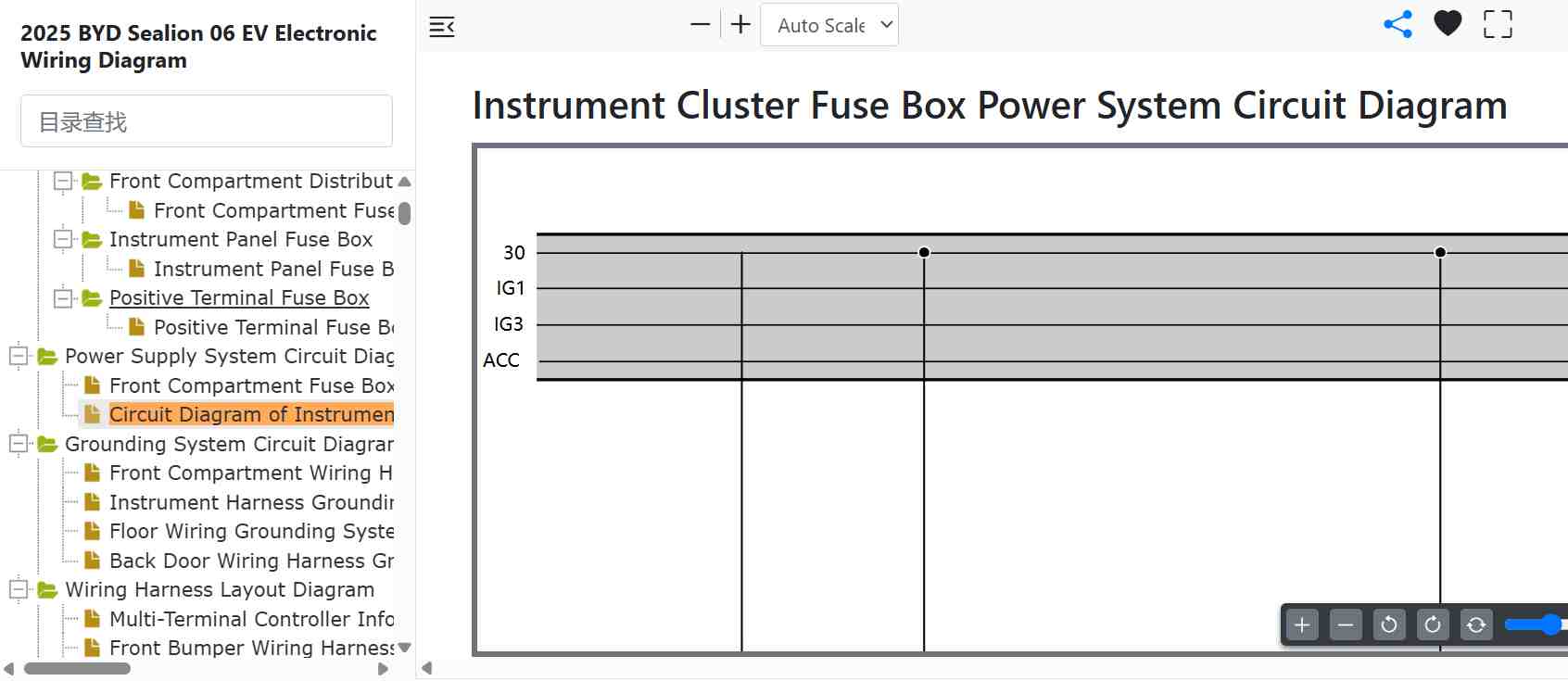This screenshot has width=1568, height=681.
Task: Open Front Compartment Wiring Harness grounding item
Action: pos(251,473)
